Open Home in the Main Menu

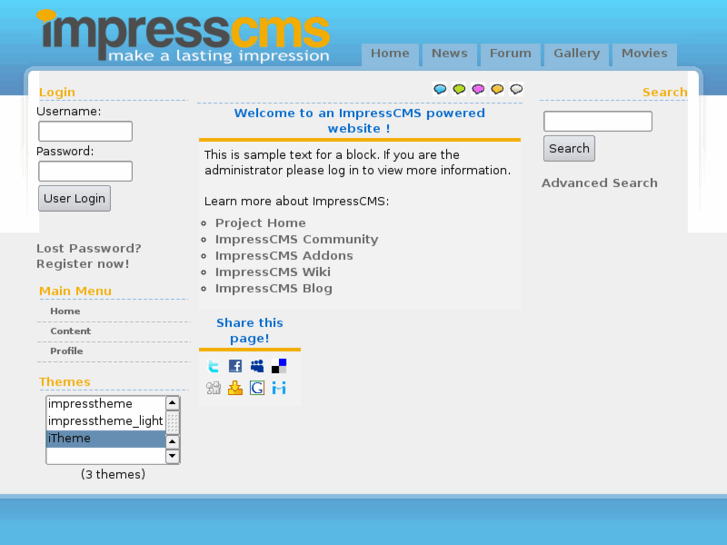(65, 311)
